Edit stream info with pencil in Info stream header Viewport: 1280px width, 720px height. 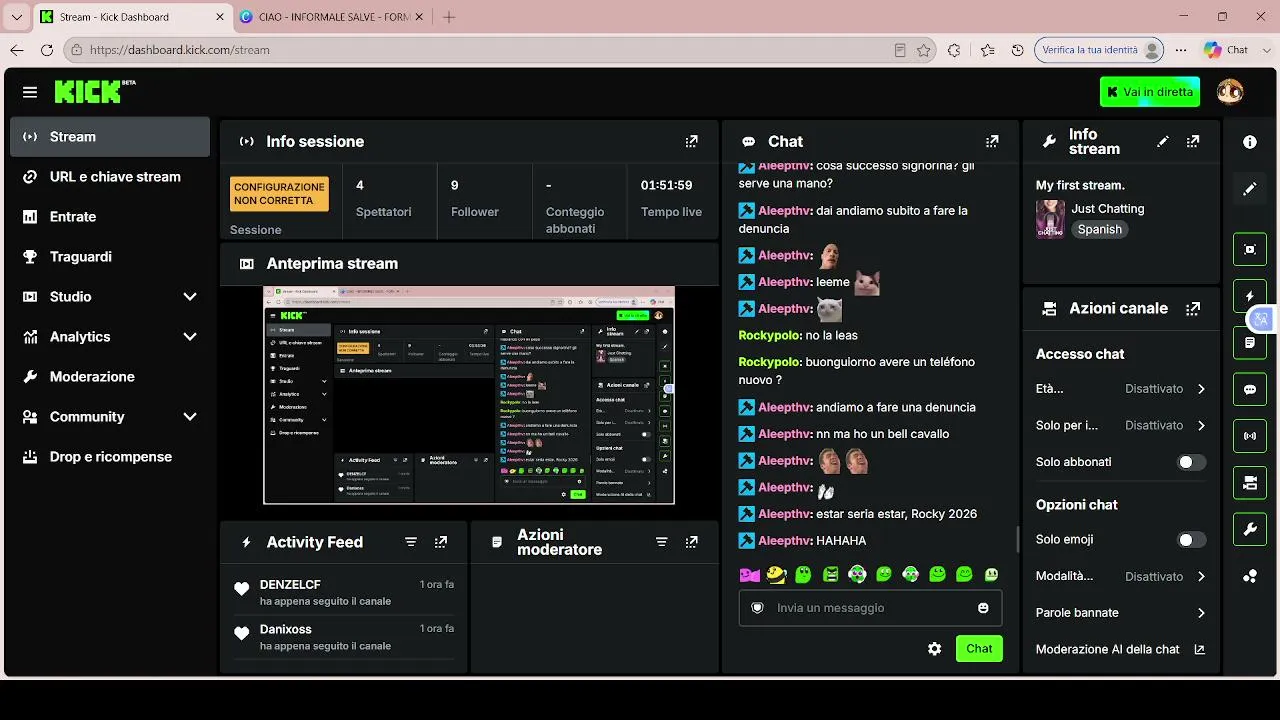coord(1162,142)
